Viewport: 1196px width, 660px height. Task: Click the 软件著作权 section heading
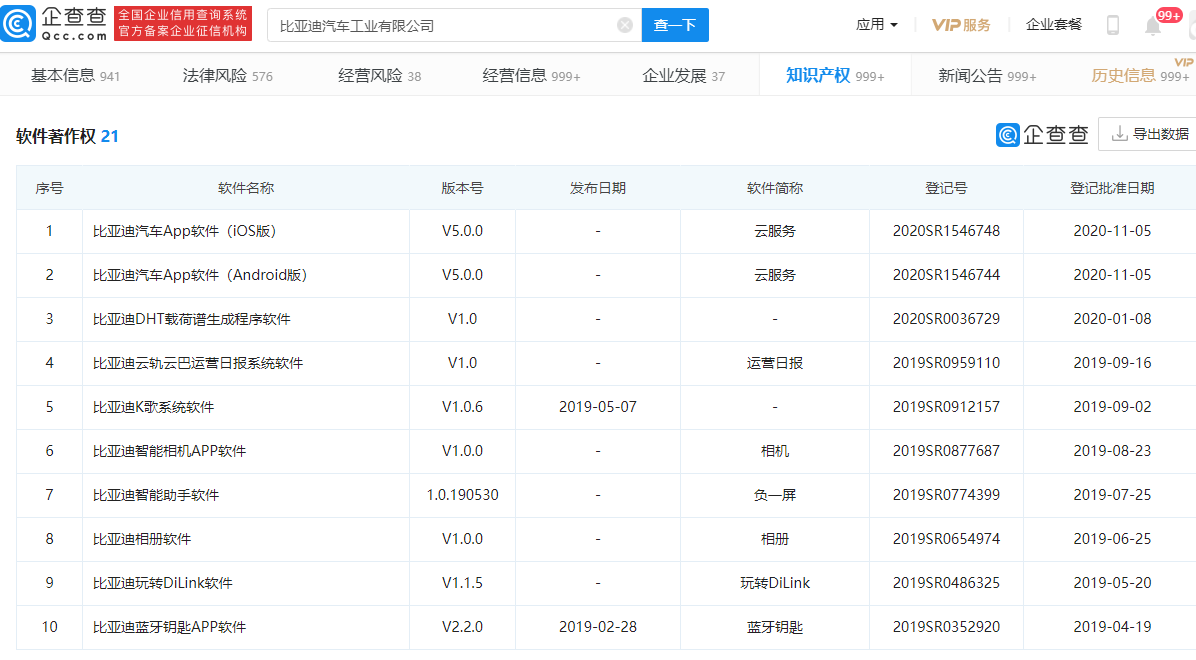pos(56,137)
